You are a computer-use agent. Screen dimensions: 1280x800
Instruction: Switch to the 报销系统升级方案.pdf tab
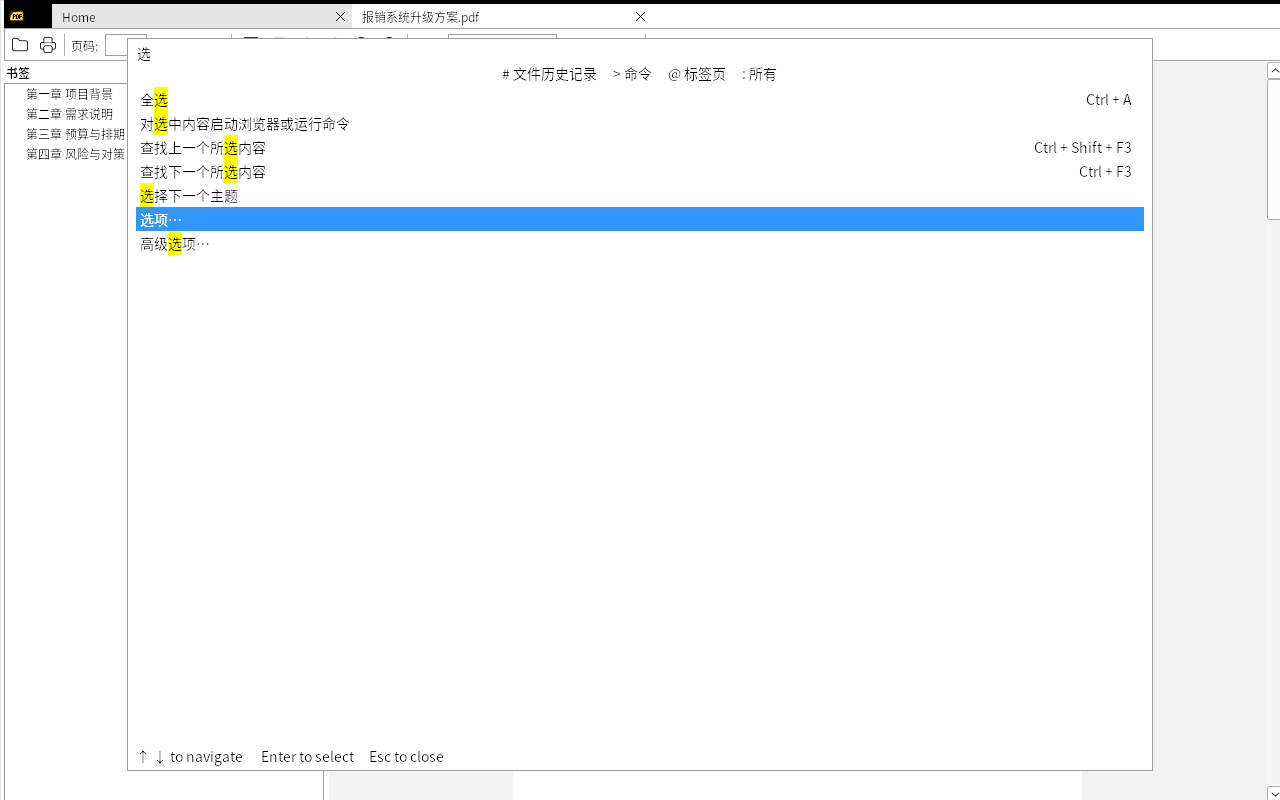(502, 16)
